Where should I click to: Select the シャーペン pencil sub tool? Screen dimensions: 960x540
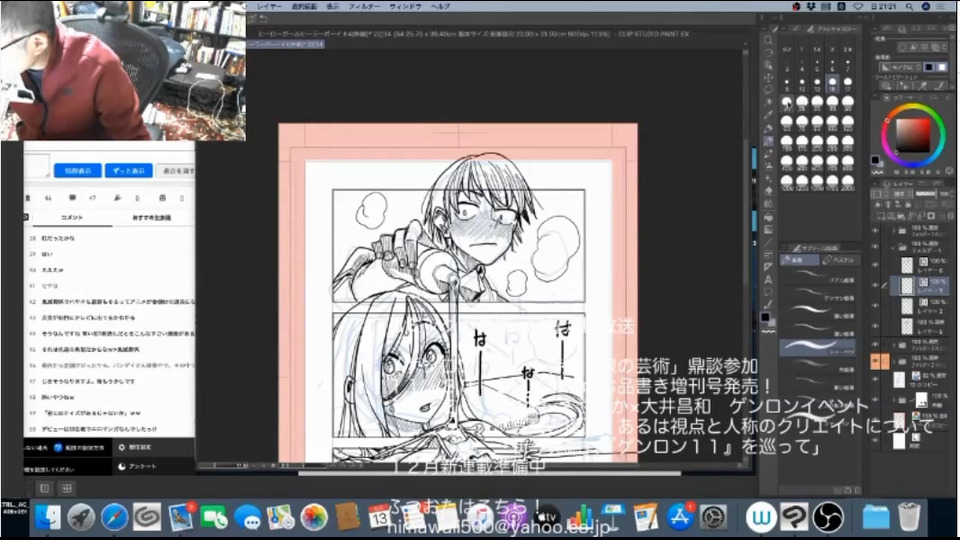point(817,347)
